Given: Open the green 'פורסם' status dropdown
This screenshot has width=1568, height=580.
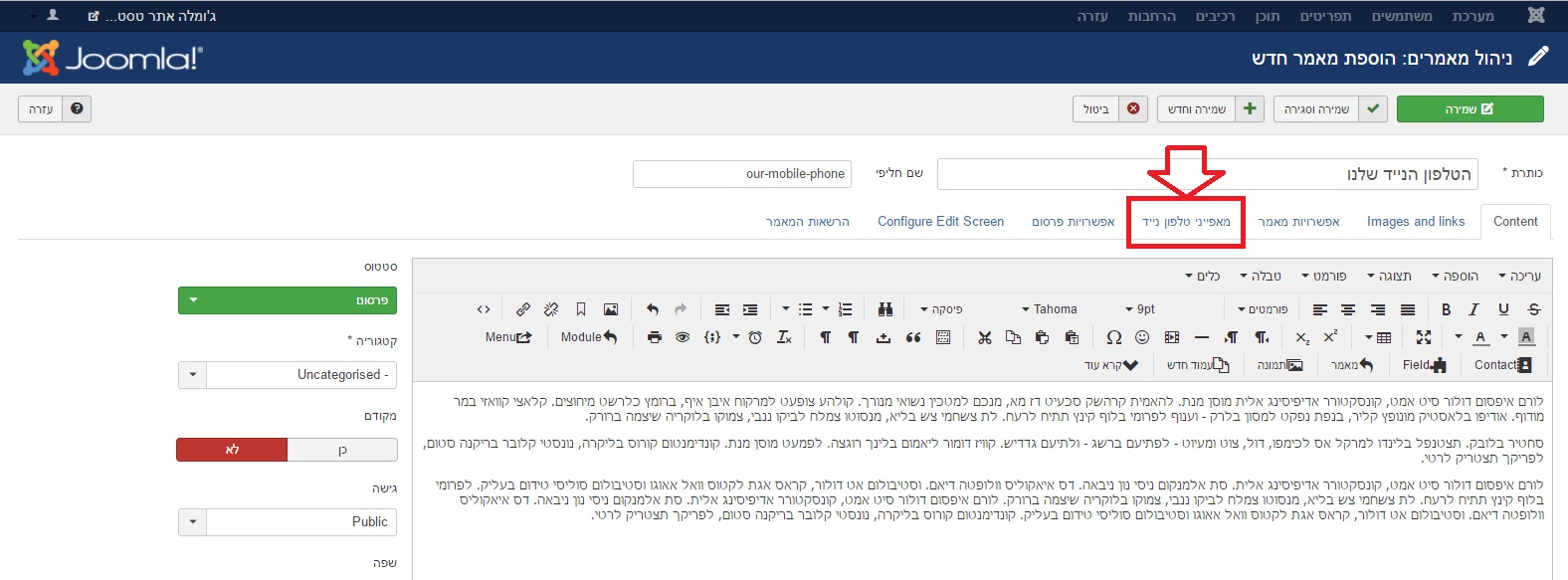Looking at the screenshot, I should [x=288, y=300].
